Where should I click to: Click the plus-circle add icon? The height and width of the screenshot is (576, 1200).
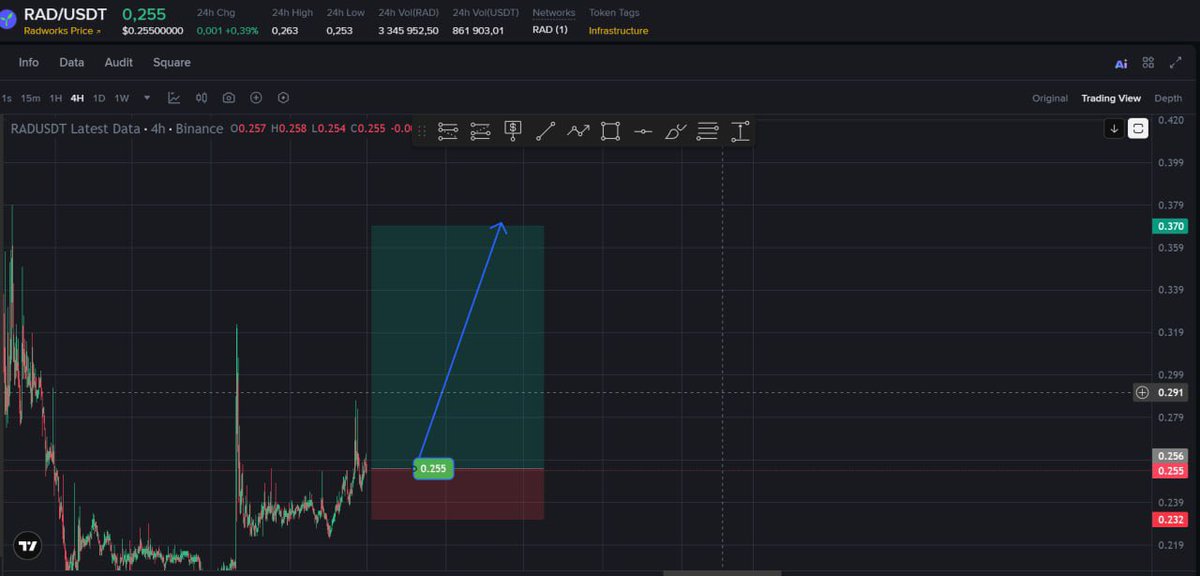point(256,98)
